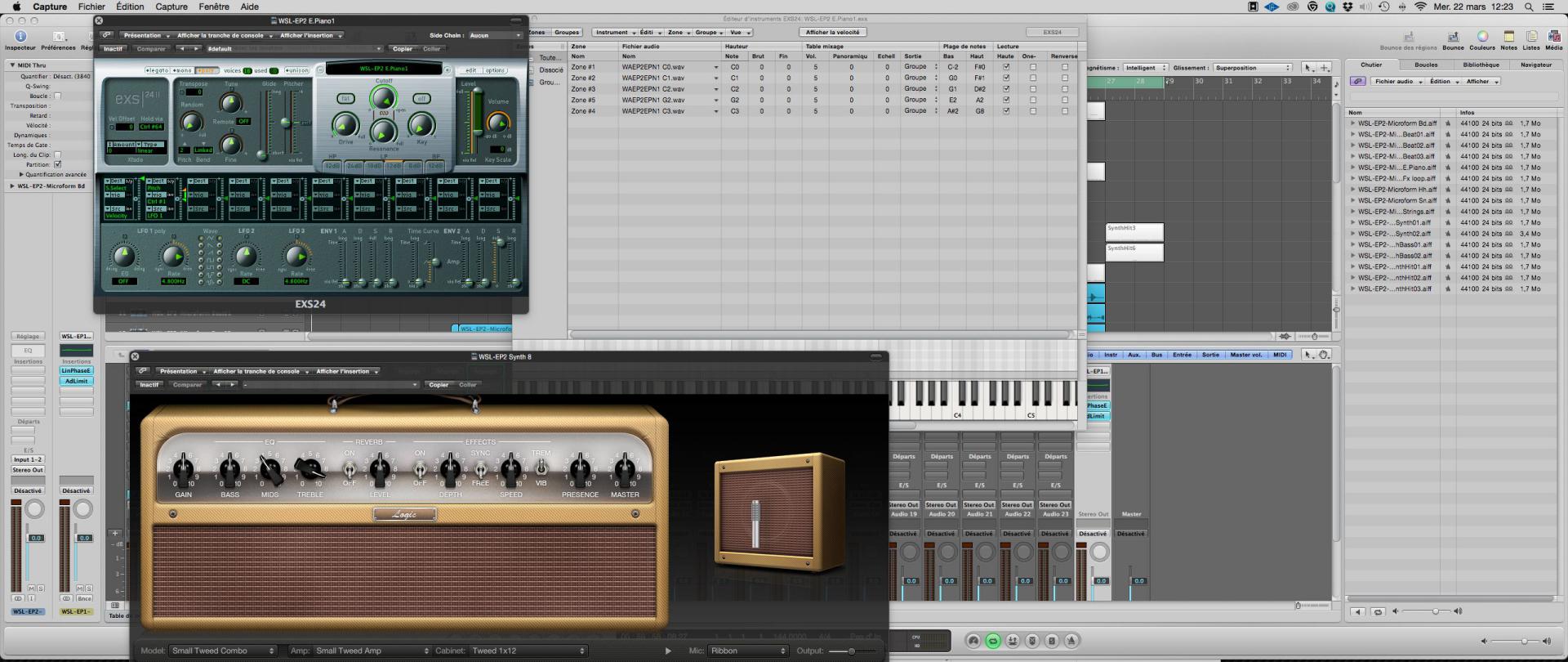Click the previous setting arrow in EXS24 window

[182, 49]
